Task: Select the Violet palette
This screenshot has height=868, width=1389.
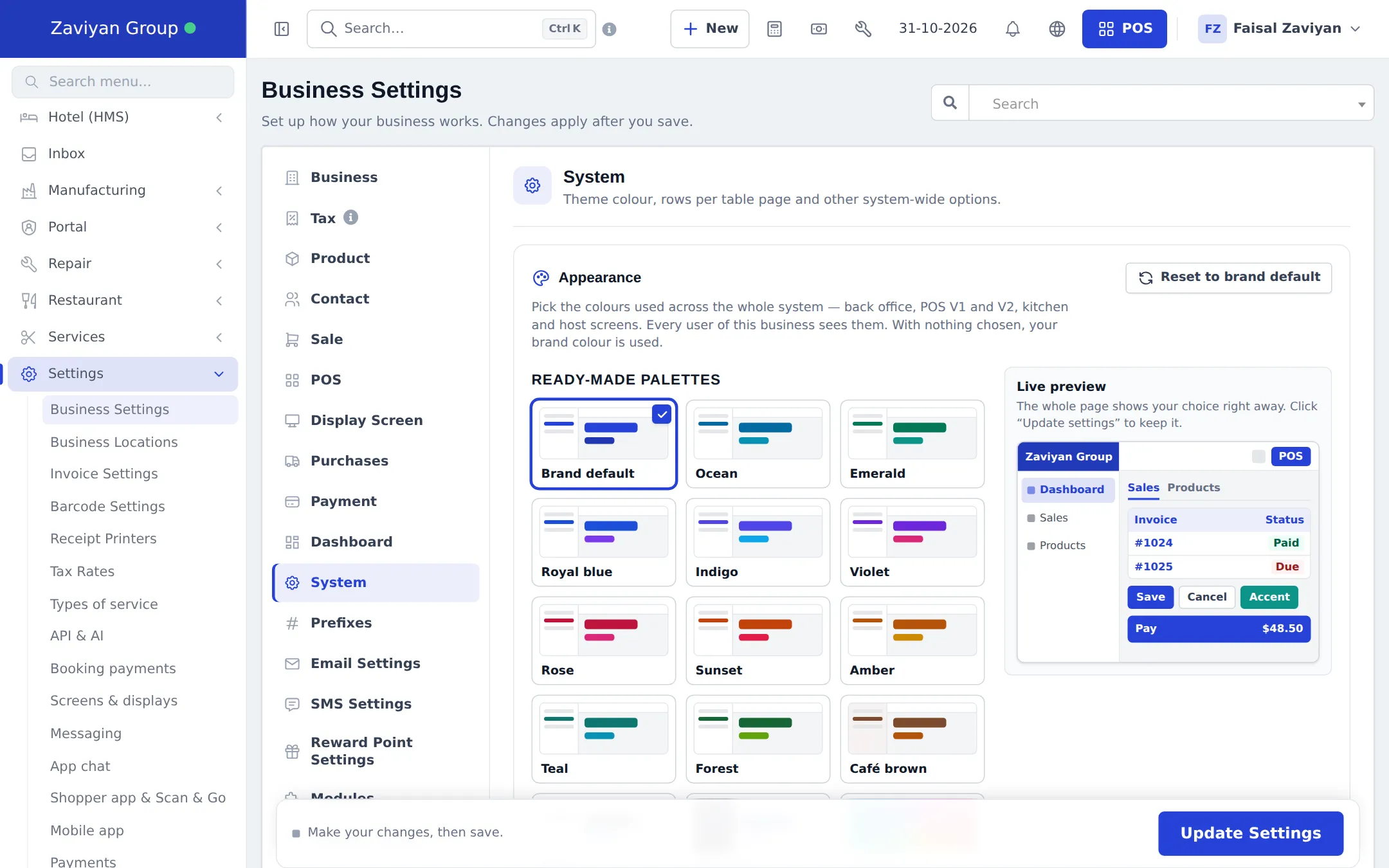Action: click(x=912, y=542)
